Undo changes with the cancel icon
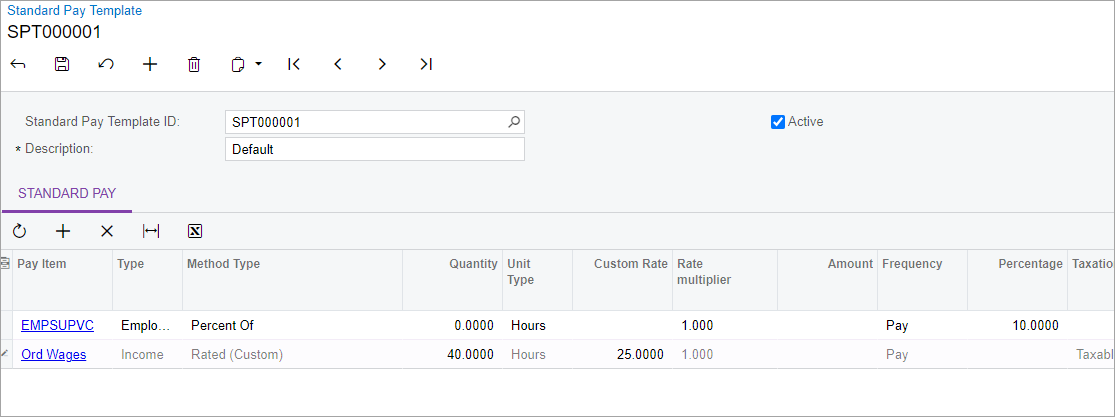Screen dimensions: 1115x417 click(106, 64)
